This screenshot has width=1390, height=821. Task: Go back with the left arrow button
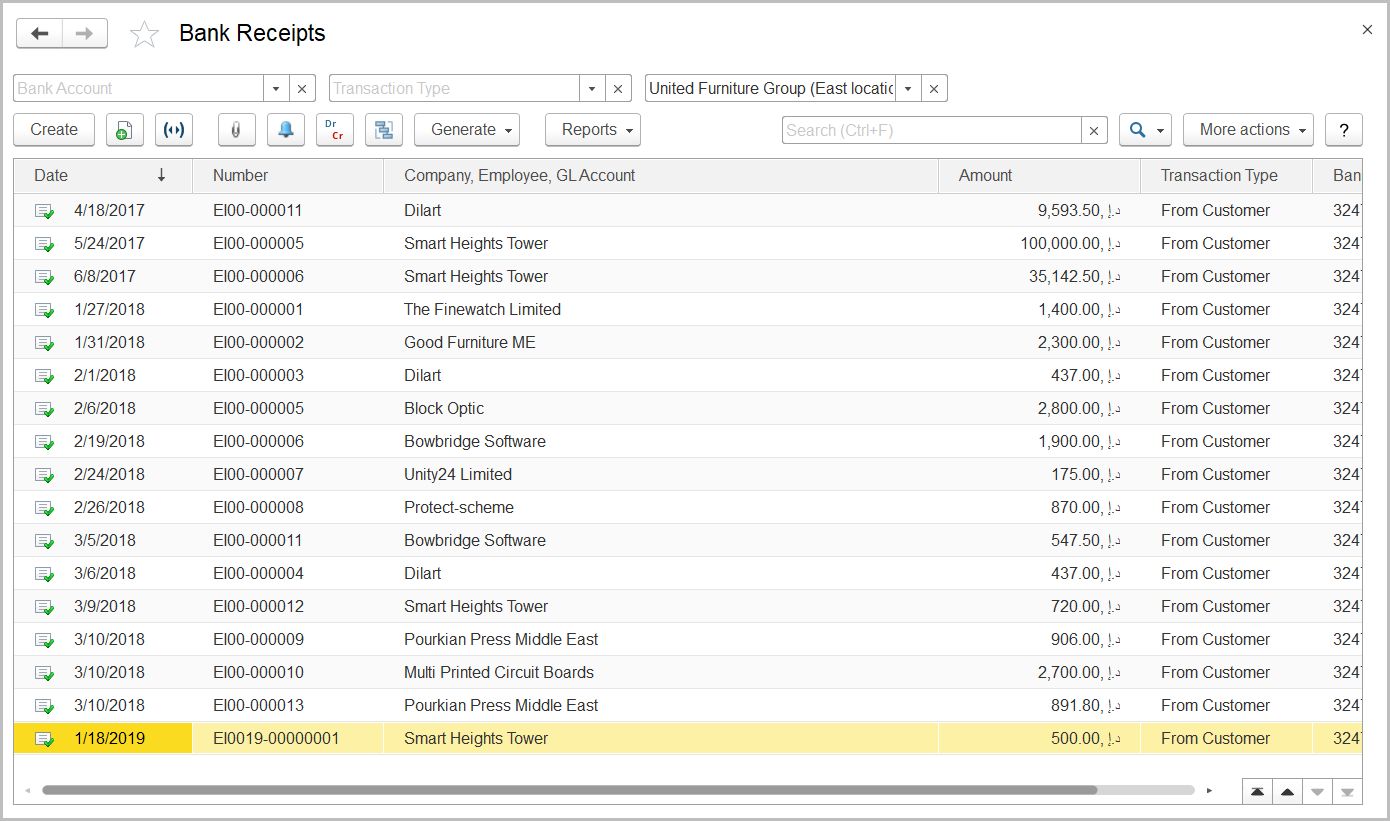[39, 33]
